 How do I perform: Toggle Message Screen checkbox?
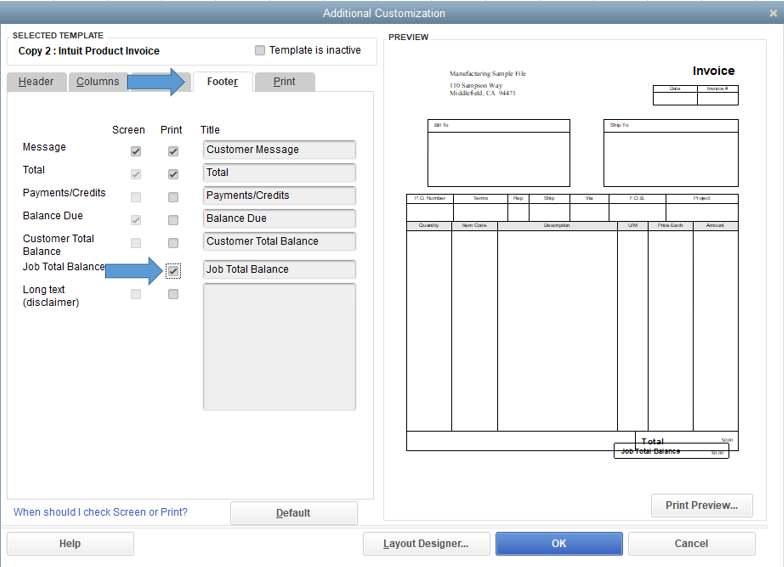click(136, 151)
